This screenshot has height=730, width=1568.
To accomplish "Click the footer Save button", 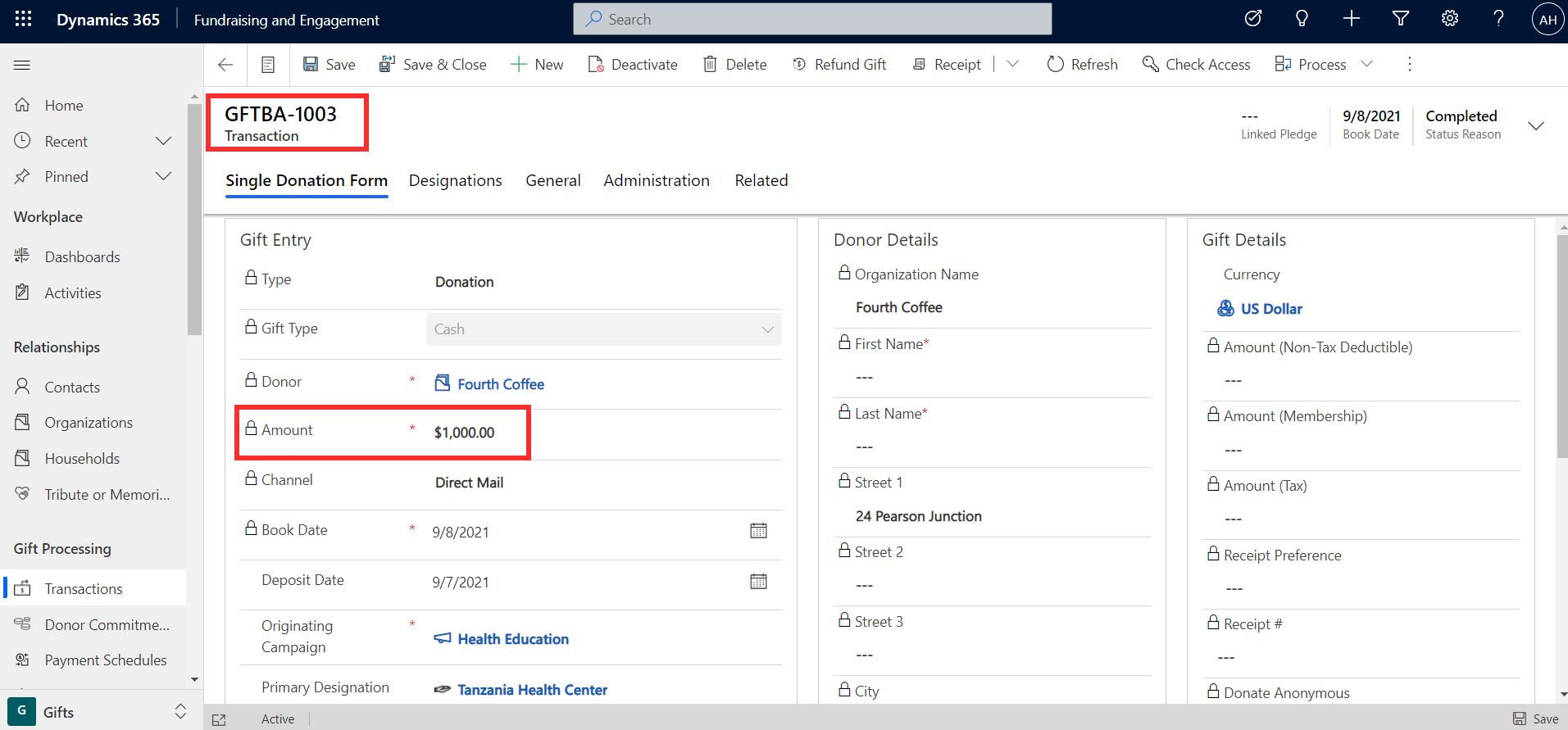I will pyautogui.click(x=1536, y=719).
